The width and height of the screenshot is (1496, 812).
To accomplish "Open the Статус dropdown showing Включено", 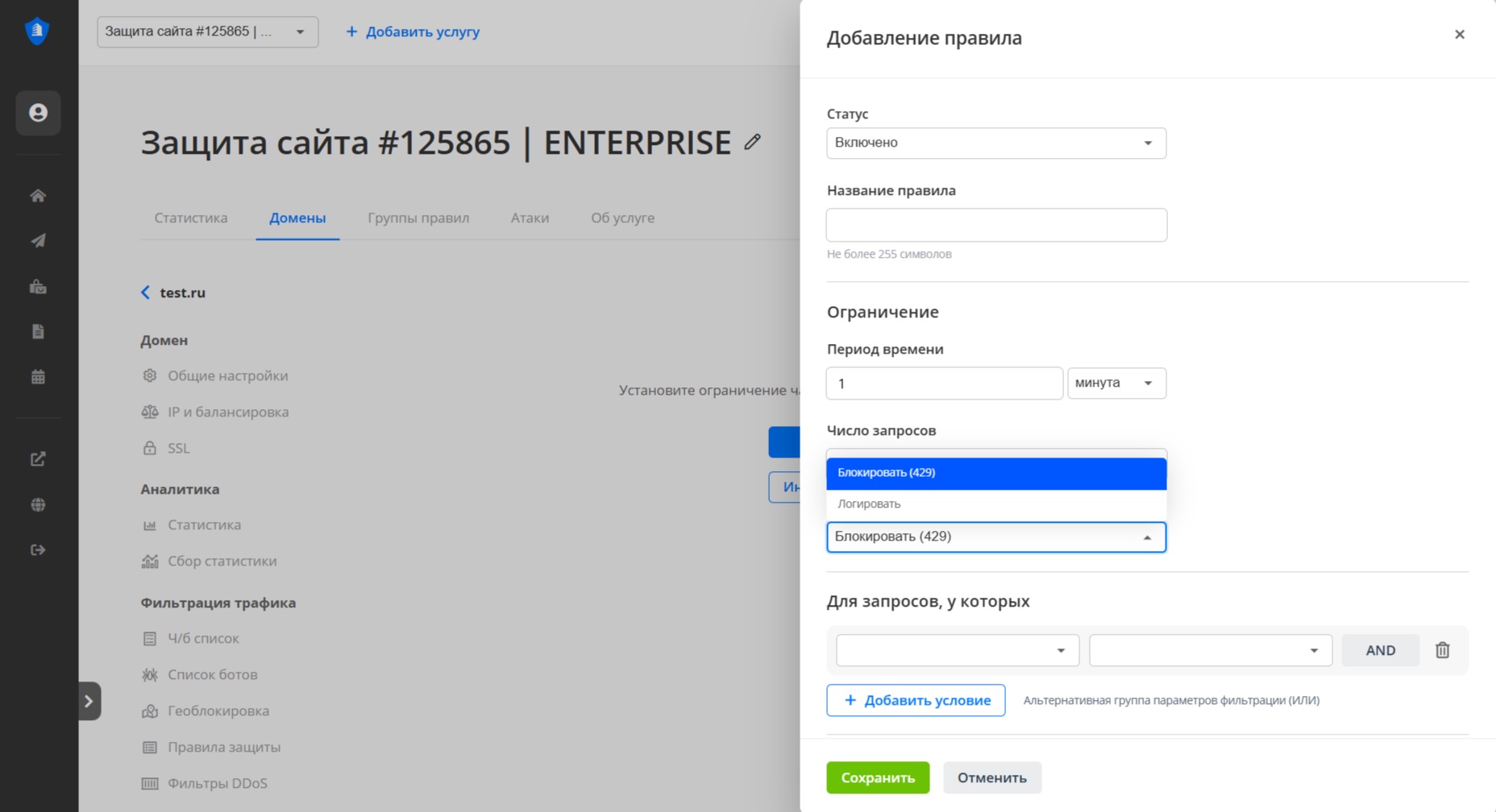I will [x=995, y=143].
